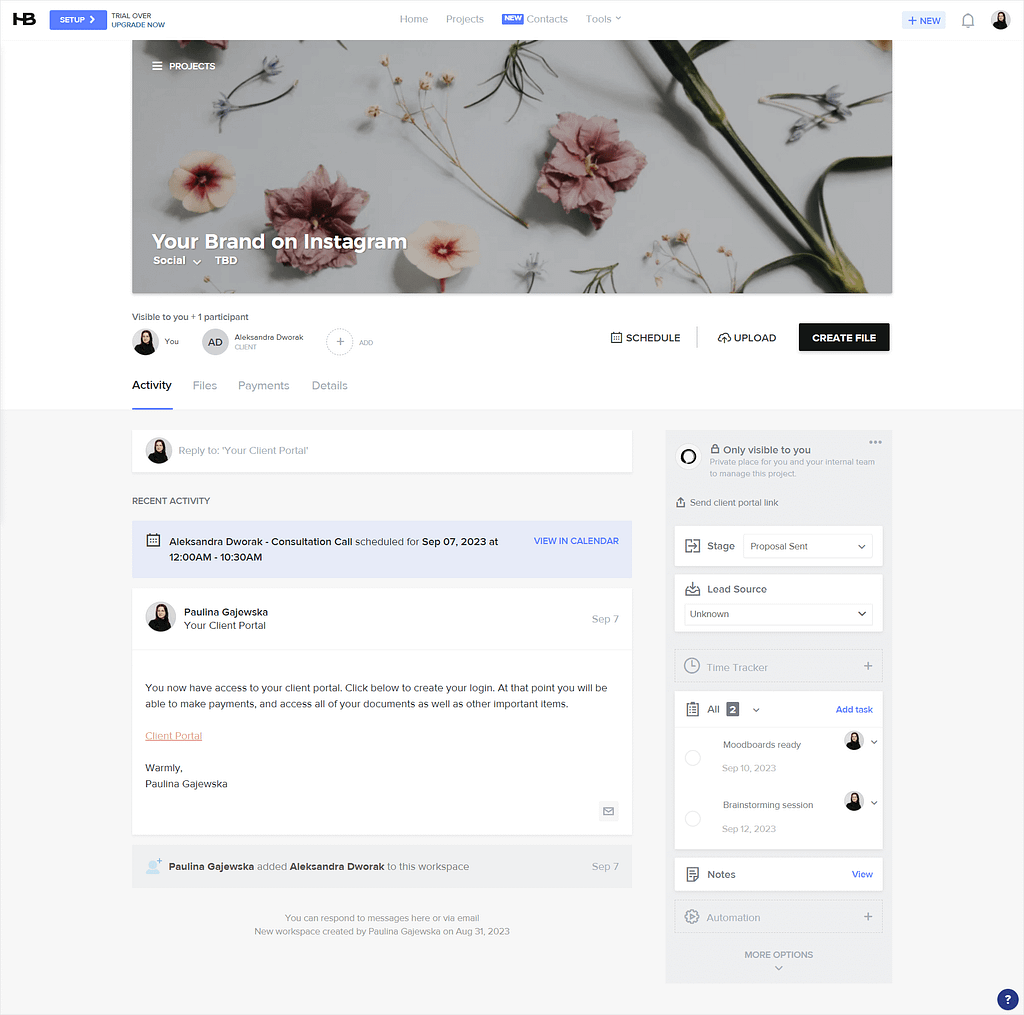Click the Notes document icon
1024x1015 pixels.
pos(692,875)
